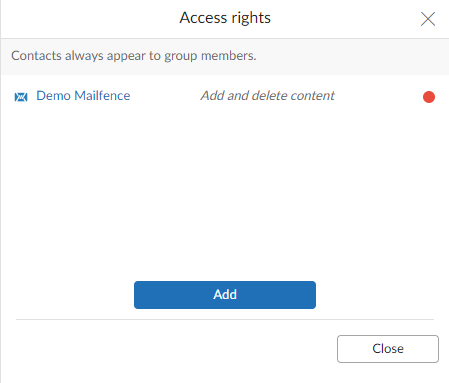449x383 pixels.
Task: Remove Demo Mailfence via red dot
Action: pos(429,97)
